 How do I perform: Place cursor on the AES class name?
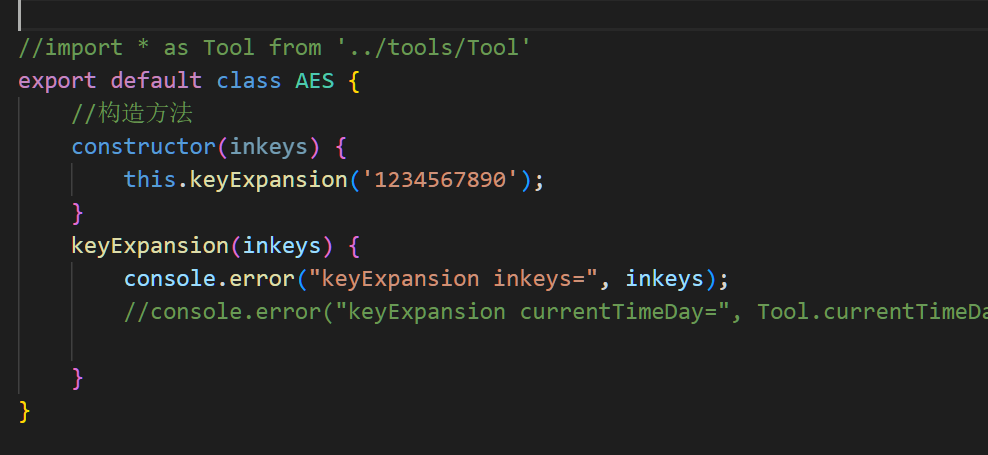coord(314,80)
